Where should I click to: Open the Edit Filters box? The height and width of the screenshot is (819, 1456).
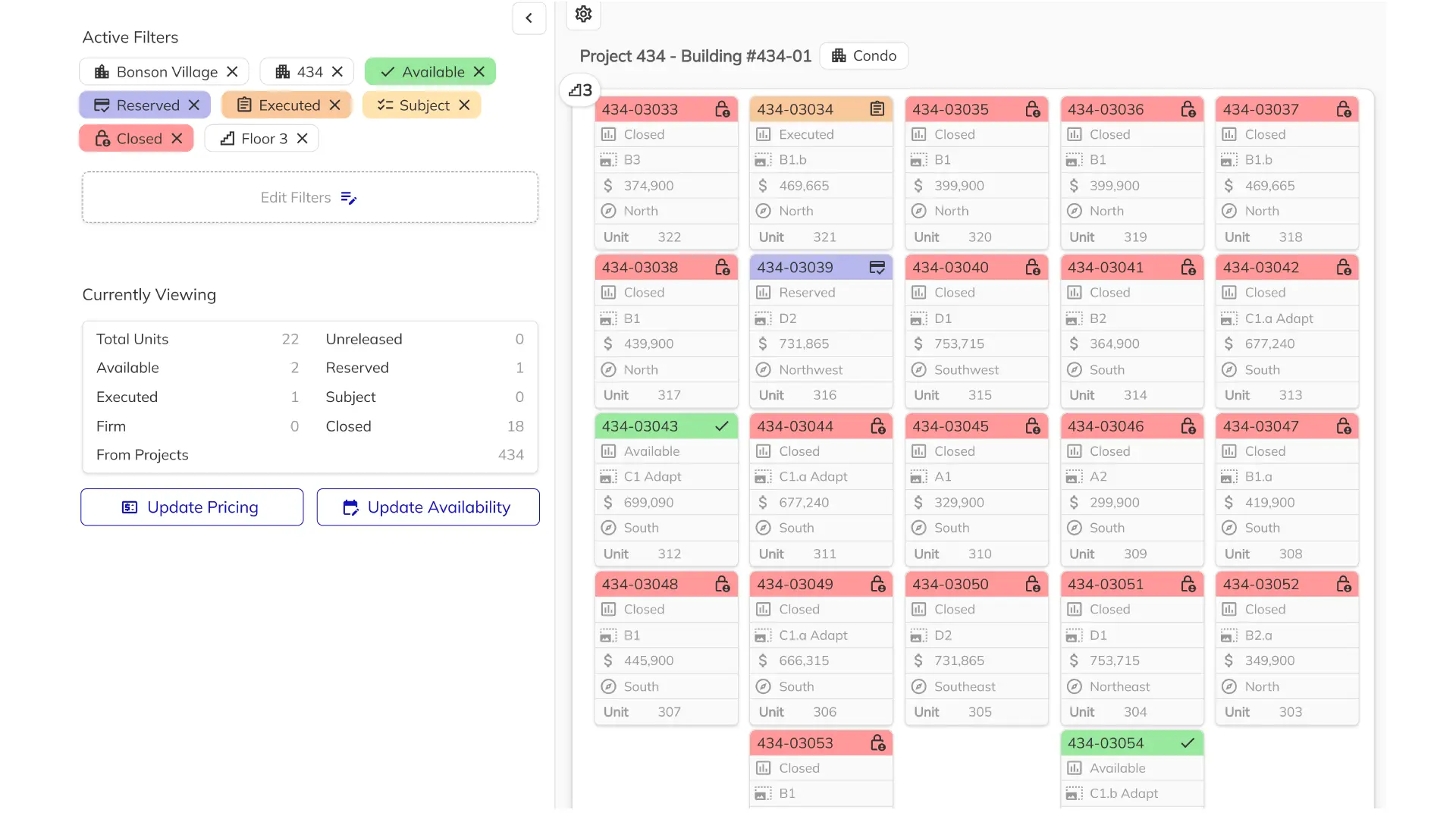pos(309,197)
